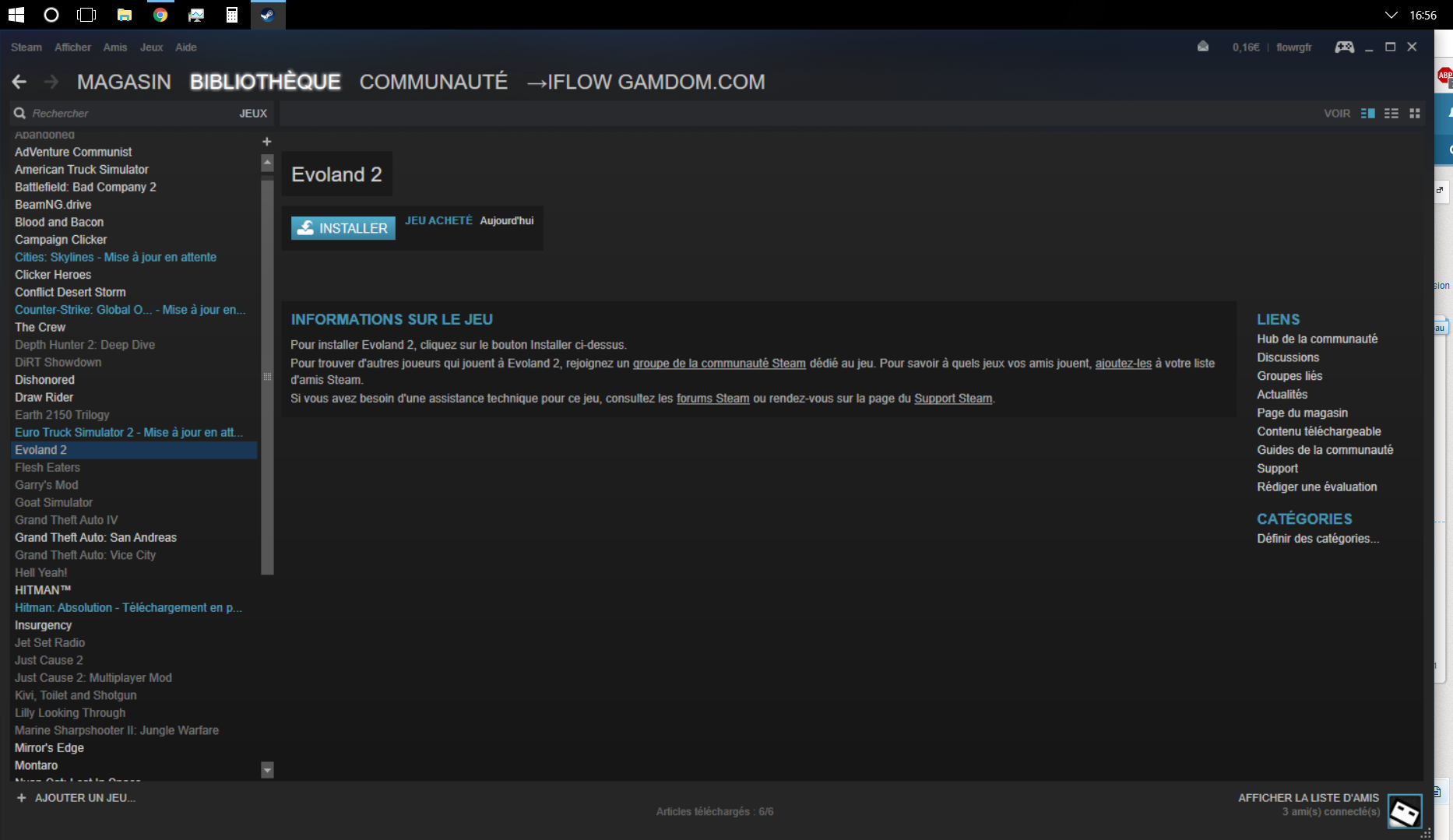The image size is (1453, 840).
Task: Open Task View from the taskbar
Action: [86, 15]
